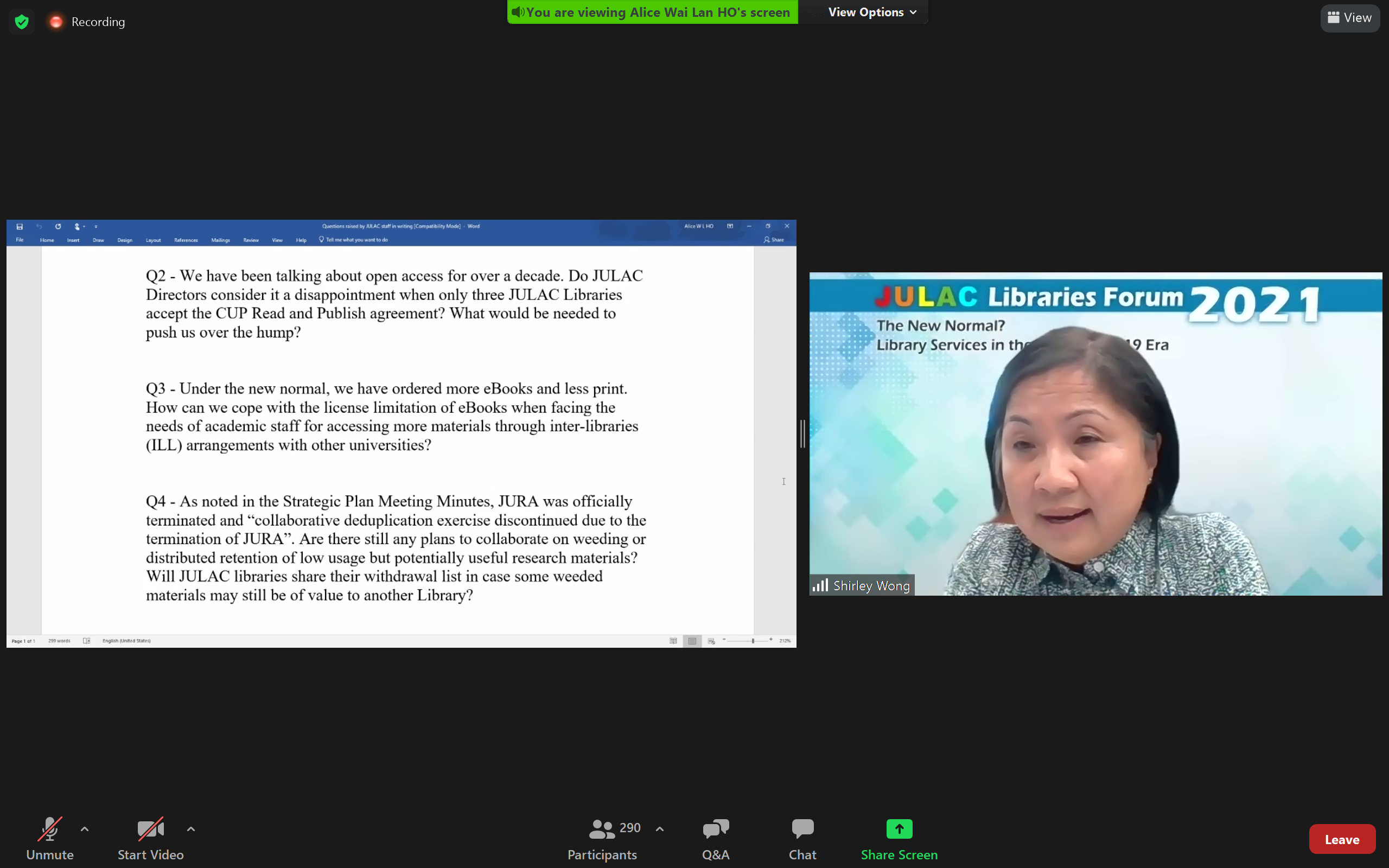Open the Chat panel

802,839
